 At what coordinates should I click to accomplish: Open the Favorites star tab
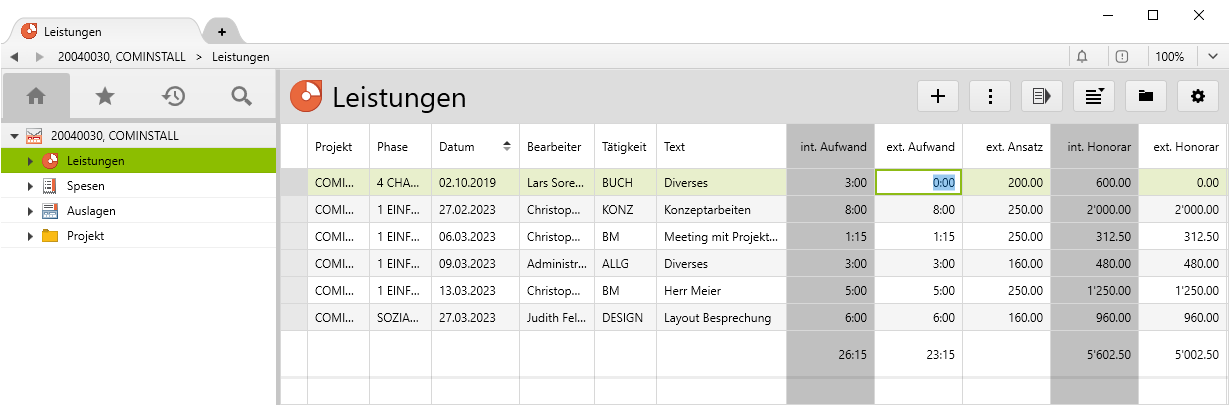[x=105, y=96]
